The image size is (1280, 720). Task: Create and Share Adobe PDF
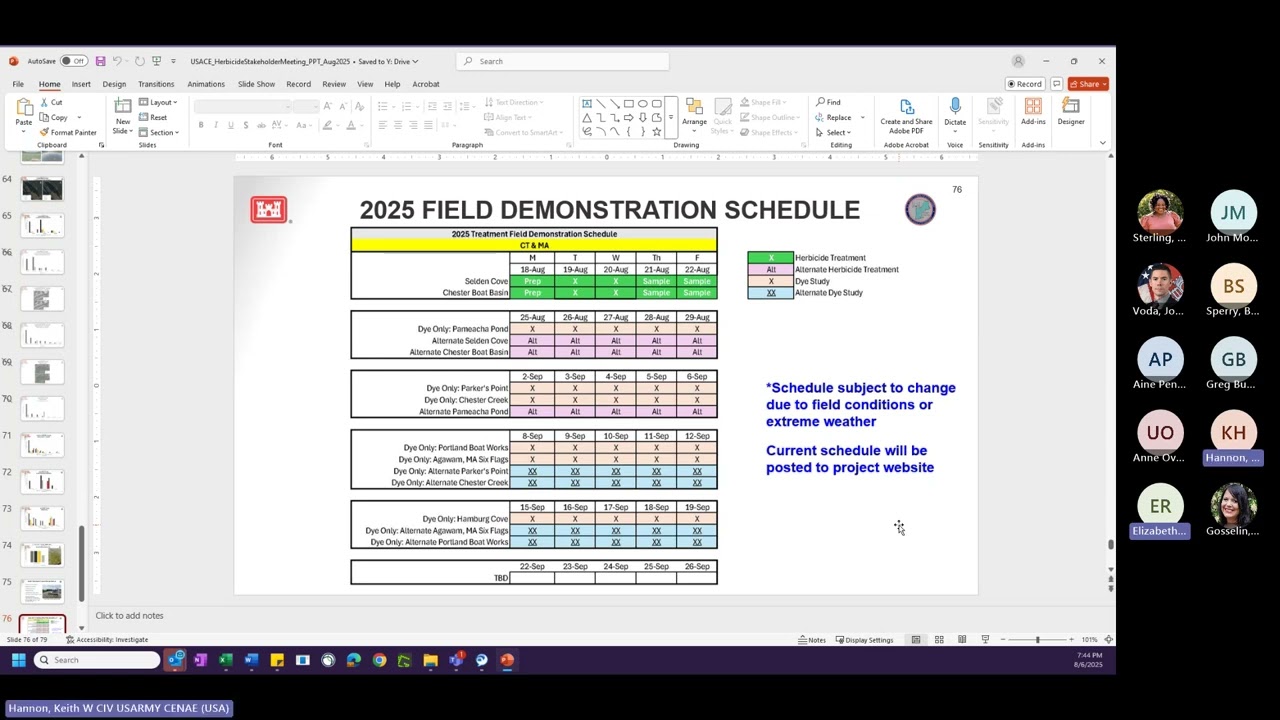(906, 116)
